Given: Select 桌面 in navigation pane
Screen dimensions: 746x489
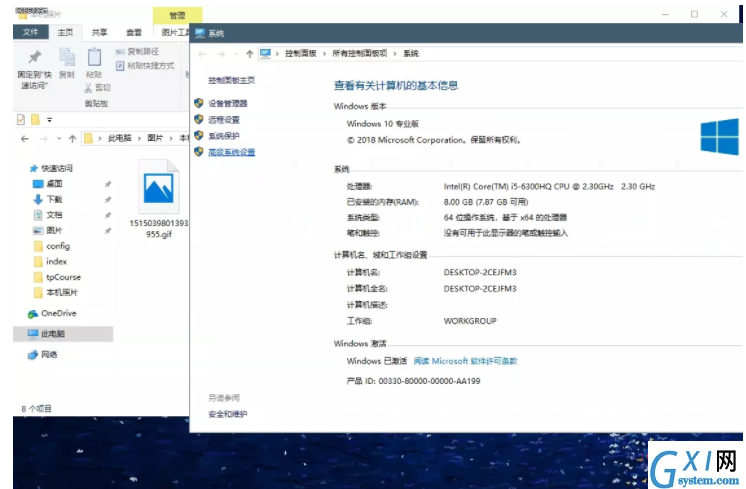Looking at the screenshot, I should click(54, 184).
